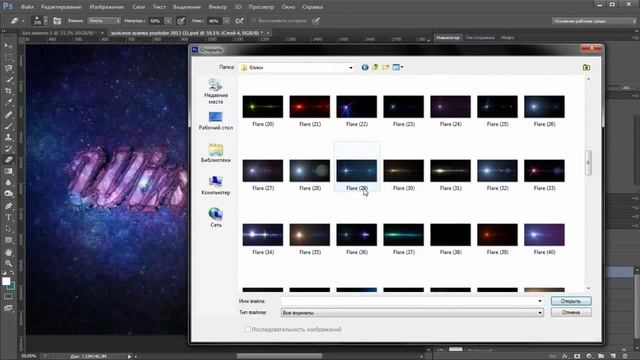Tick the Последовательность изображений checkbox

(247, 329)
